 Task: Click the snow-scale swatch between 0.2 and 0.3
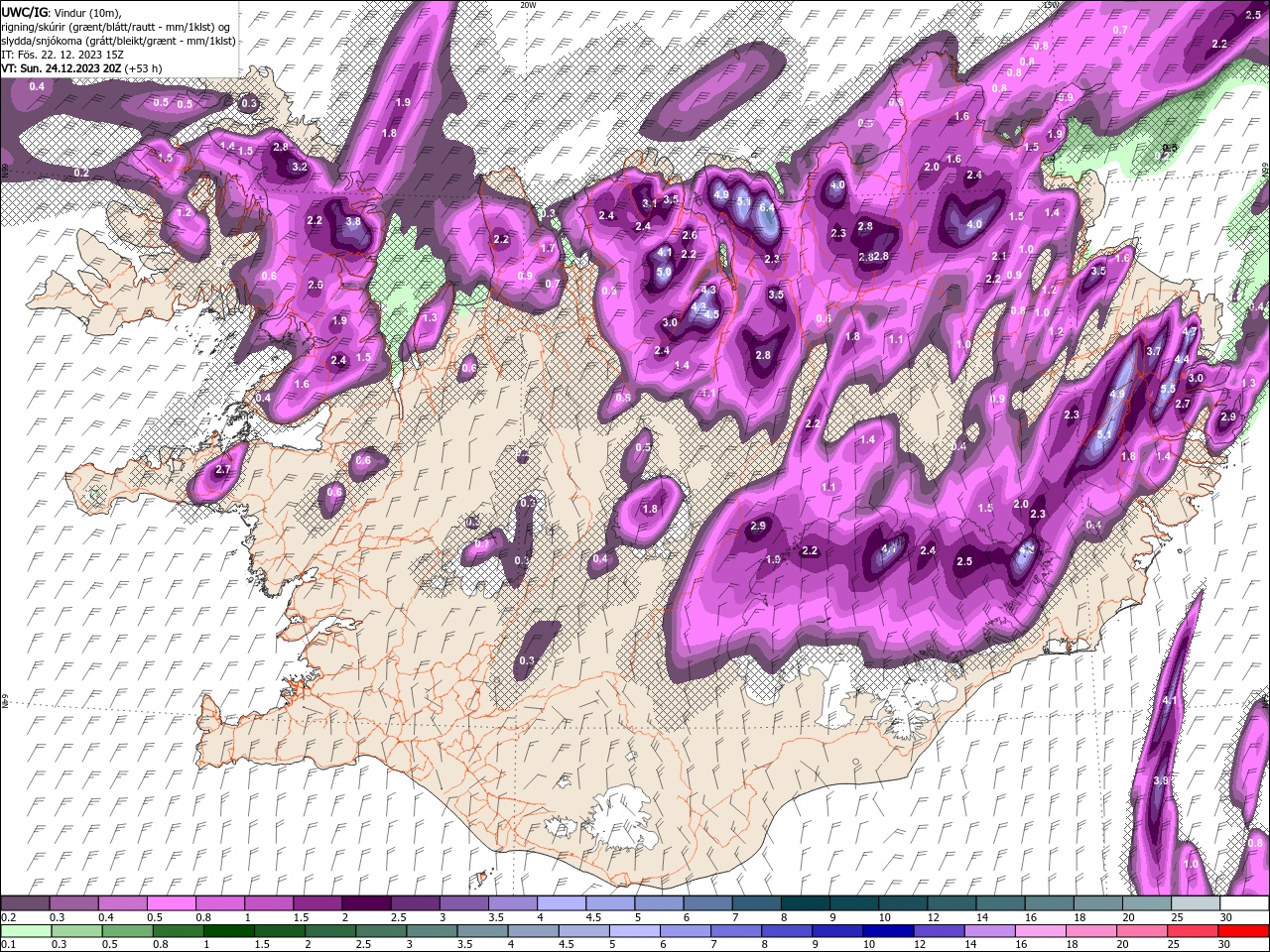click(25, 902)
